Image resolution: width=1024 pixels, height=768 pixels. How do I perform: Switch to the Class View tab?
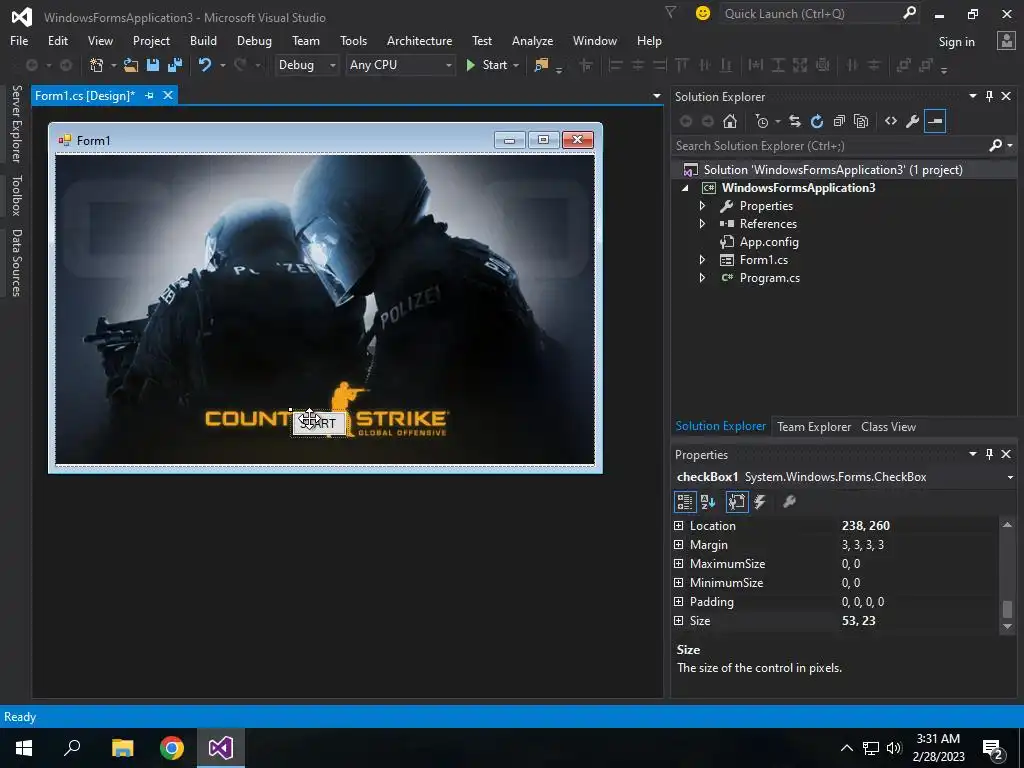[x=888, y=426]
